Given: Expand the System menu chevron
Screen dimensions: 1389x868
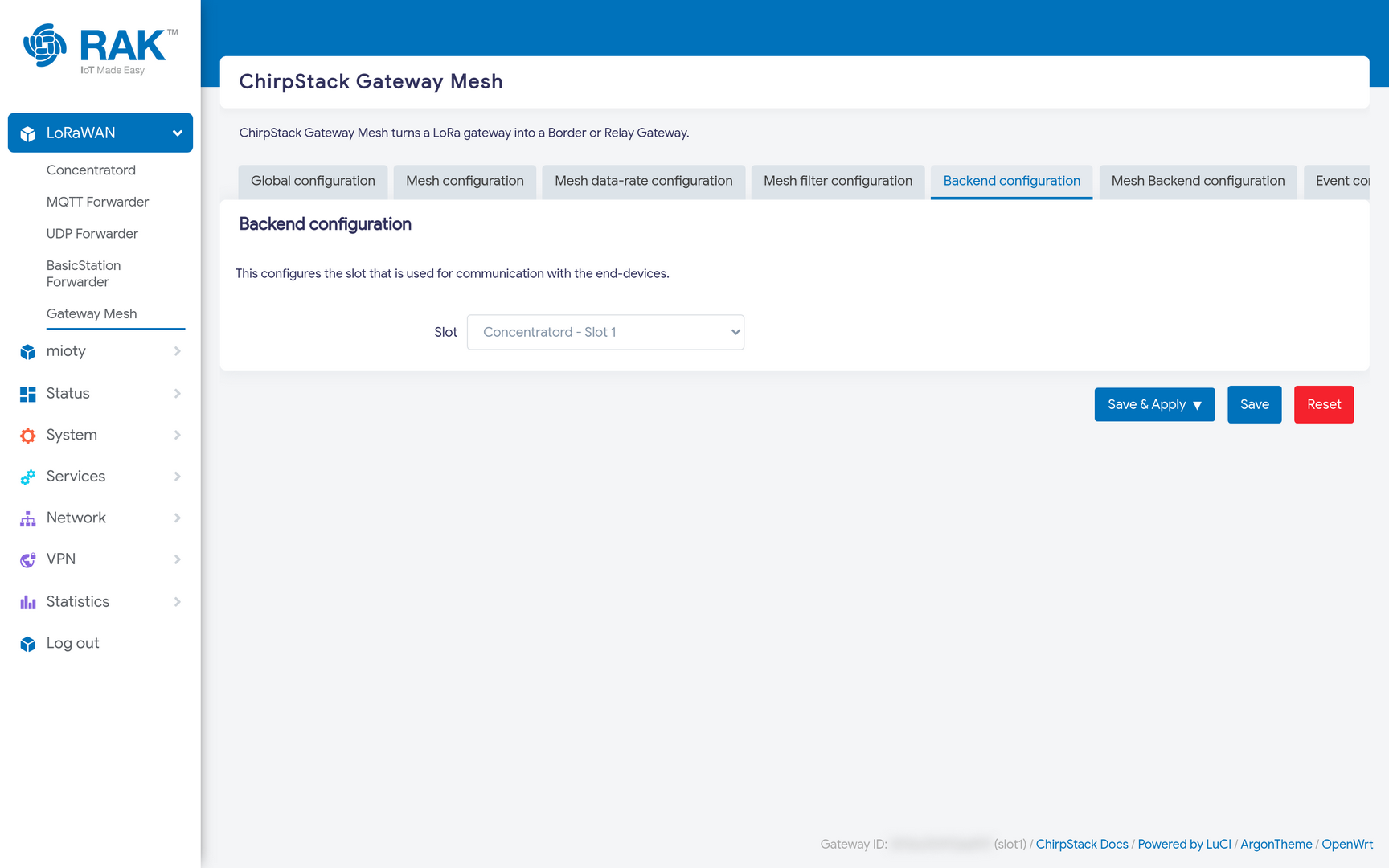Looking at the screenshot, I should pos(178,435).
